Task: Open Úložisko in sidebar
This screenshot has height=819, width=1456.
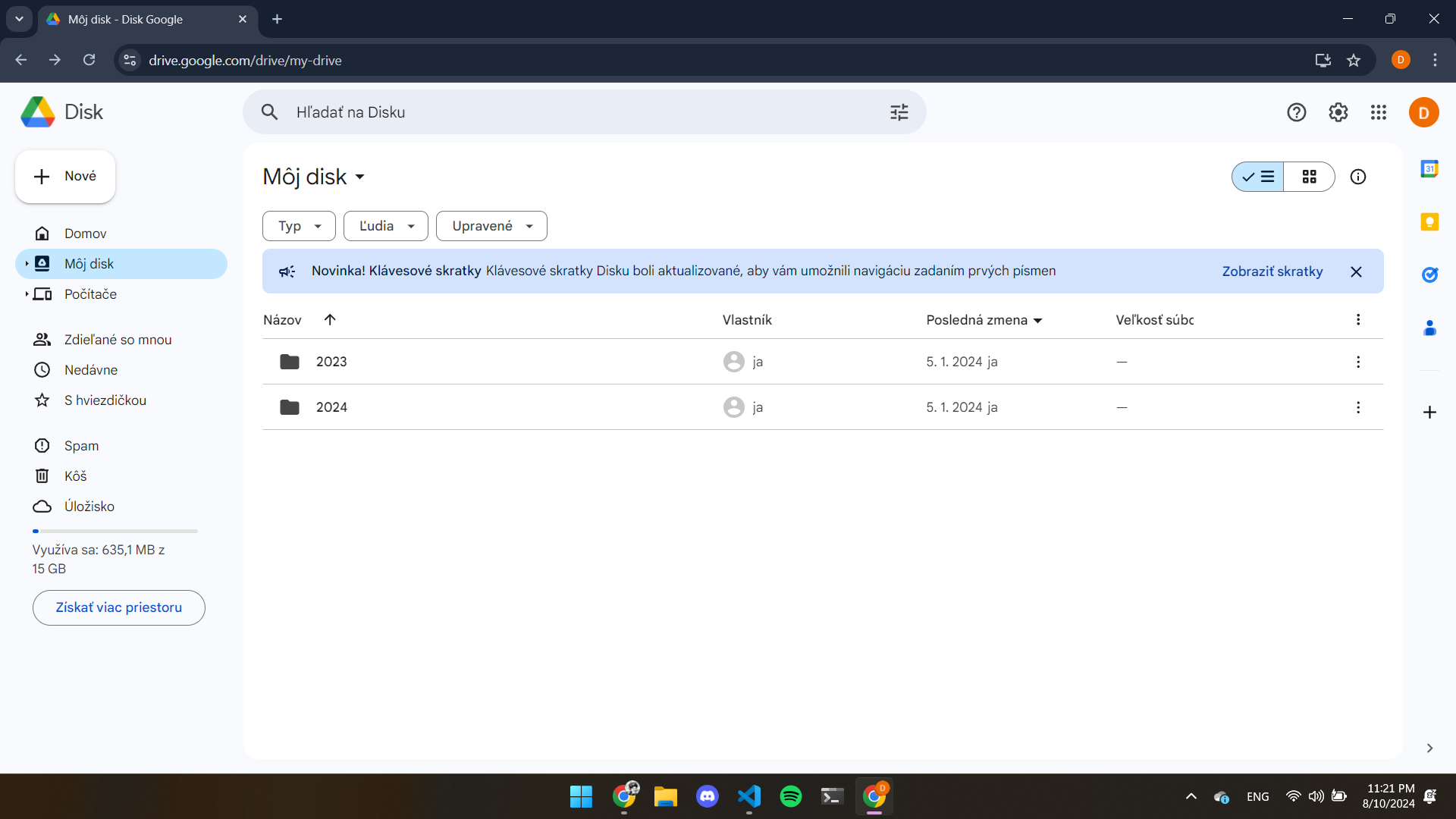Action: point(121,507)
